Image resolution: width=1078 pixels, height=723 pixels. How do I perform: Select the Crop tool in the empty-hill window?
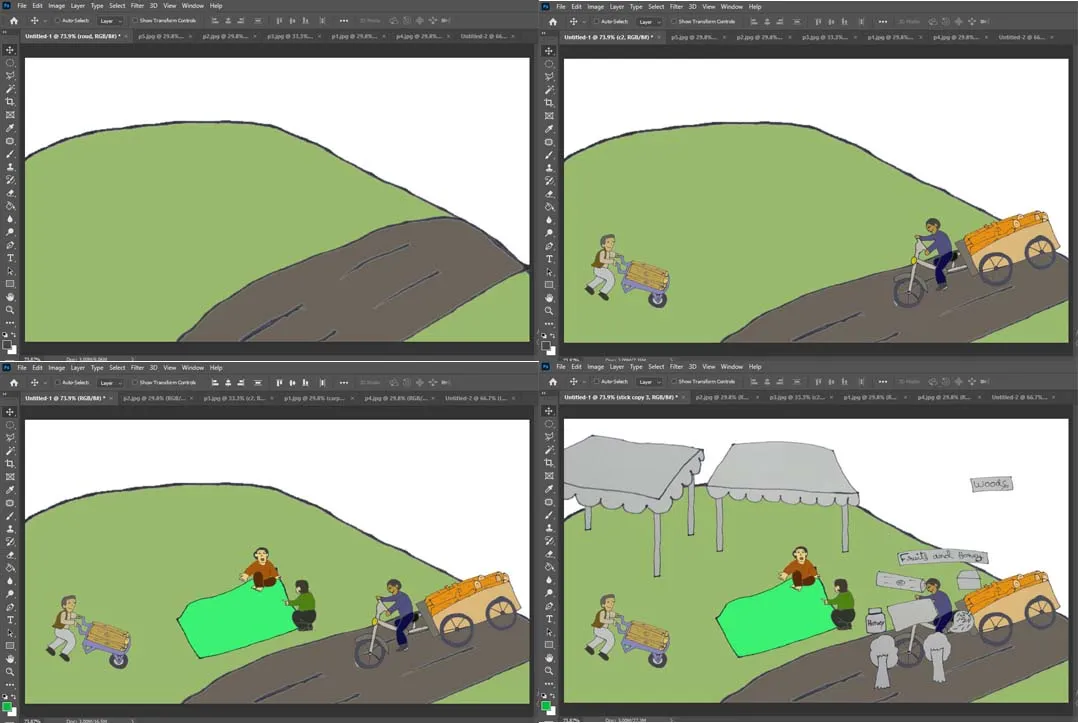pyautogui.click(x=10, y=102)
